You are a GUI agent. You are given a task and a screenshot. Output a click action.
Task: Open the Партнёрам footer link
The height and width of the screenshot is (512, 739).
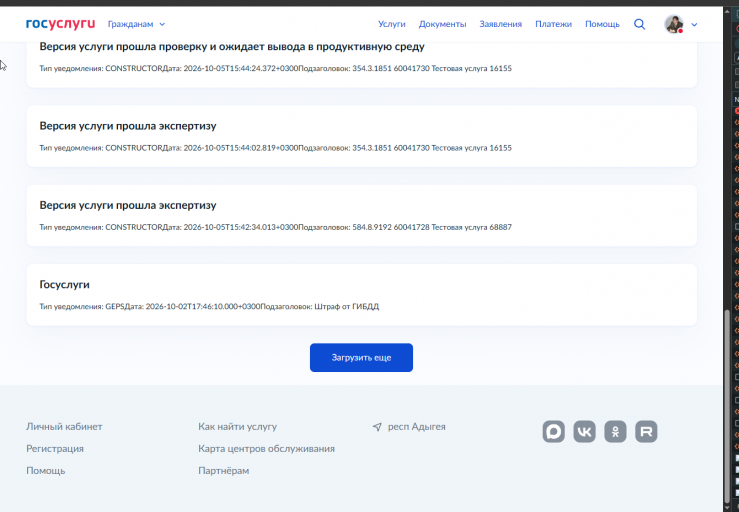(x=223, y=471)
